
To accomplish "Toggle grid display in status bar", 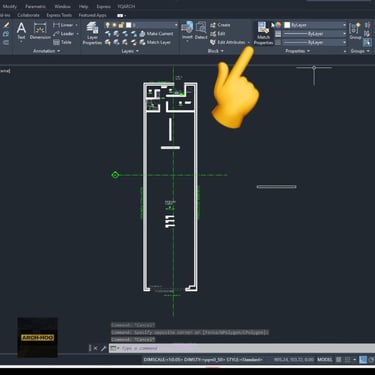I will (x=339, y=360).
